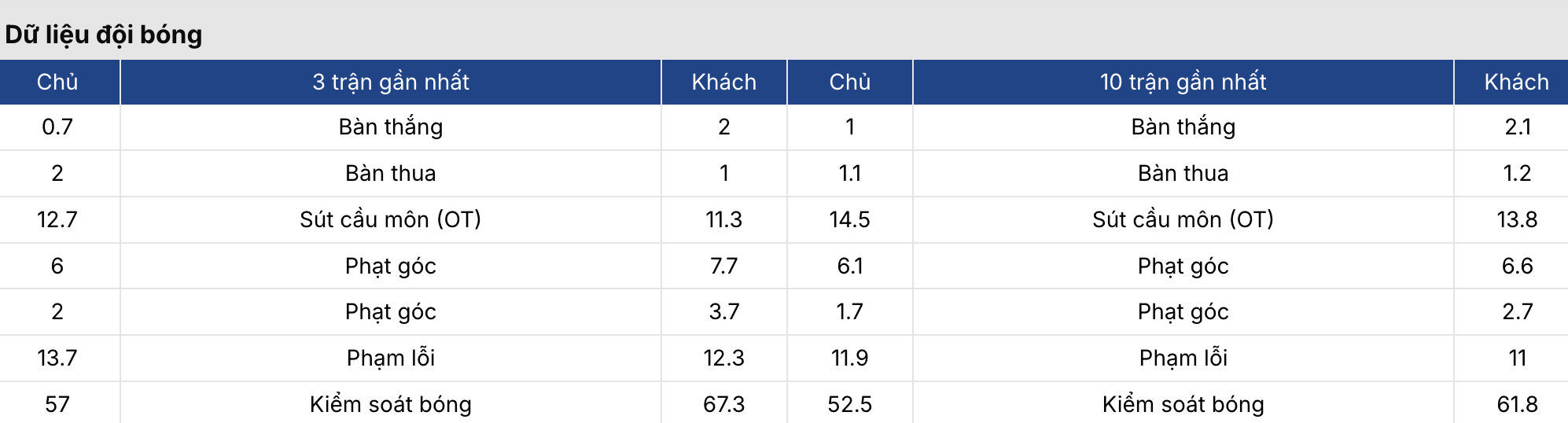The width and height of the screenshot is (1568, 423).
Task: Select the 1.2 goals conceded value
Action: [x=1516, y=173]
